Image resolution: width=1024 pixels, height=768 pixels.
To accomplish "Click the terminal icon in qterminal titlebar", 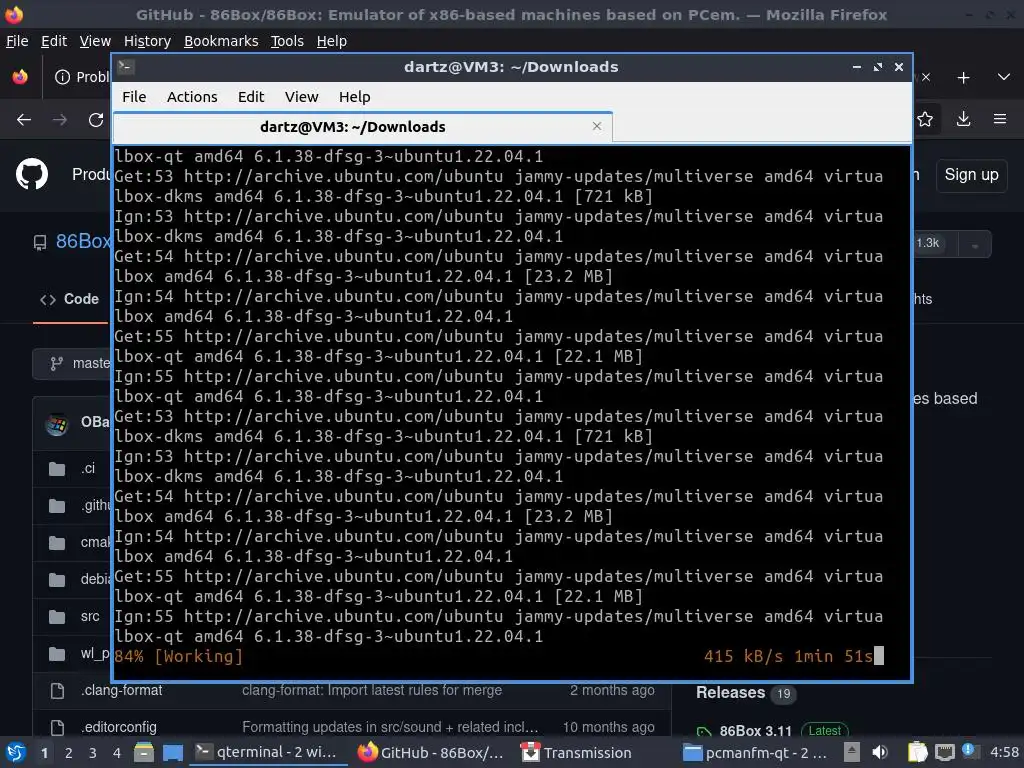I will click(126, 67).
